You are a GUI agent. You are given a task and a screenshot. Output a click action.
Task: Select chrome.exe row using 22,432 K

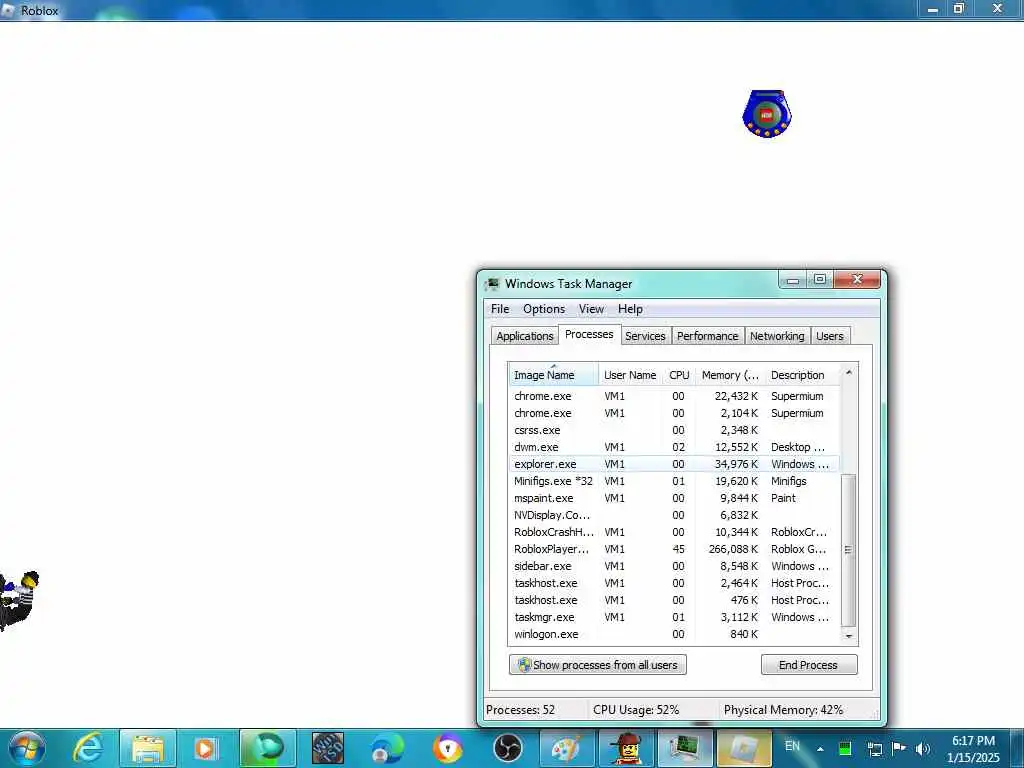[x=674, y=396]
